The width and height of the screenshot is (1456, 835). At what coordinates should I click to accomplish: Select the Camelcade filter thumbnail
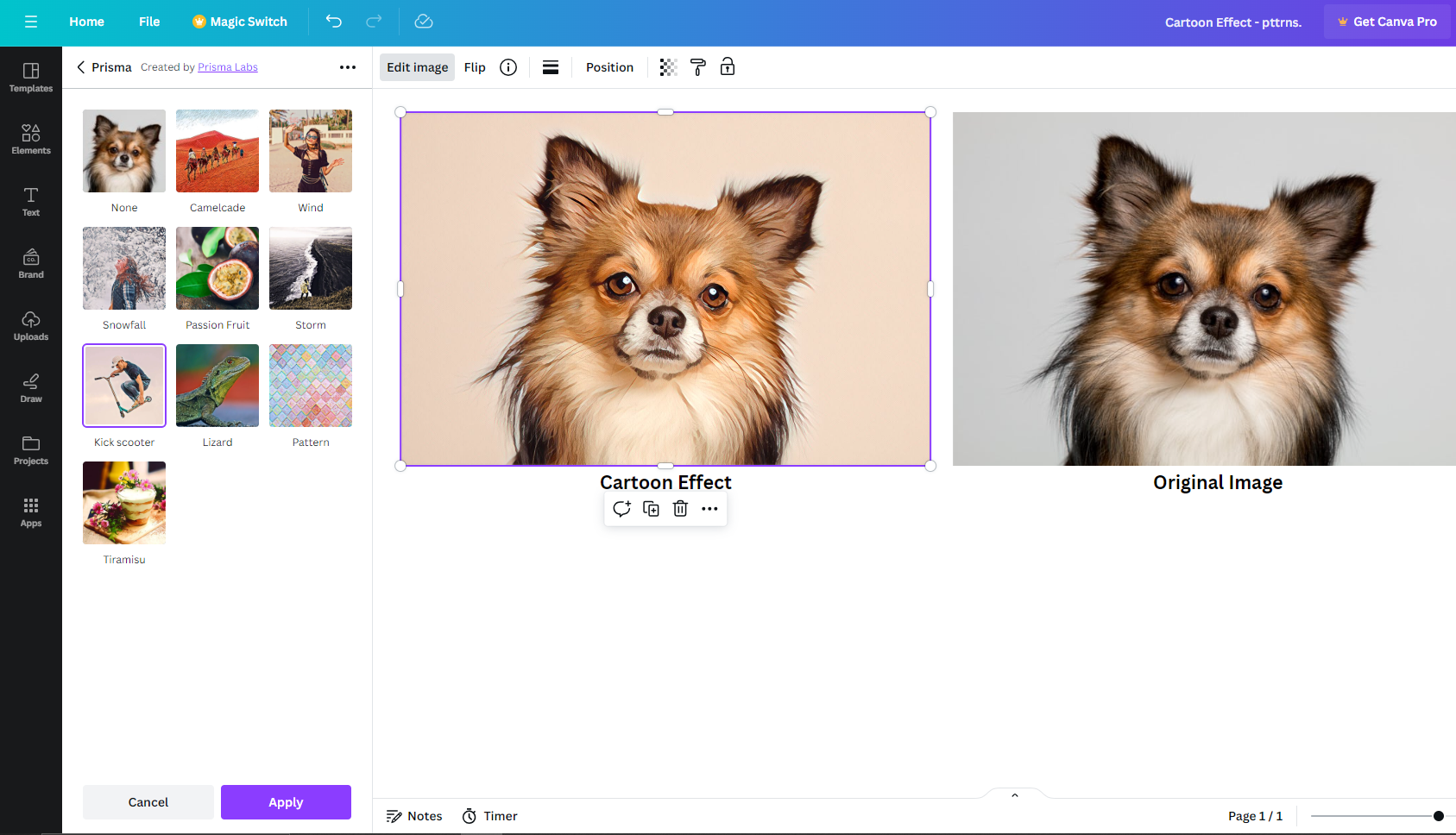point(217,151)
